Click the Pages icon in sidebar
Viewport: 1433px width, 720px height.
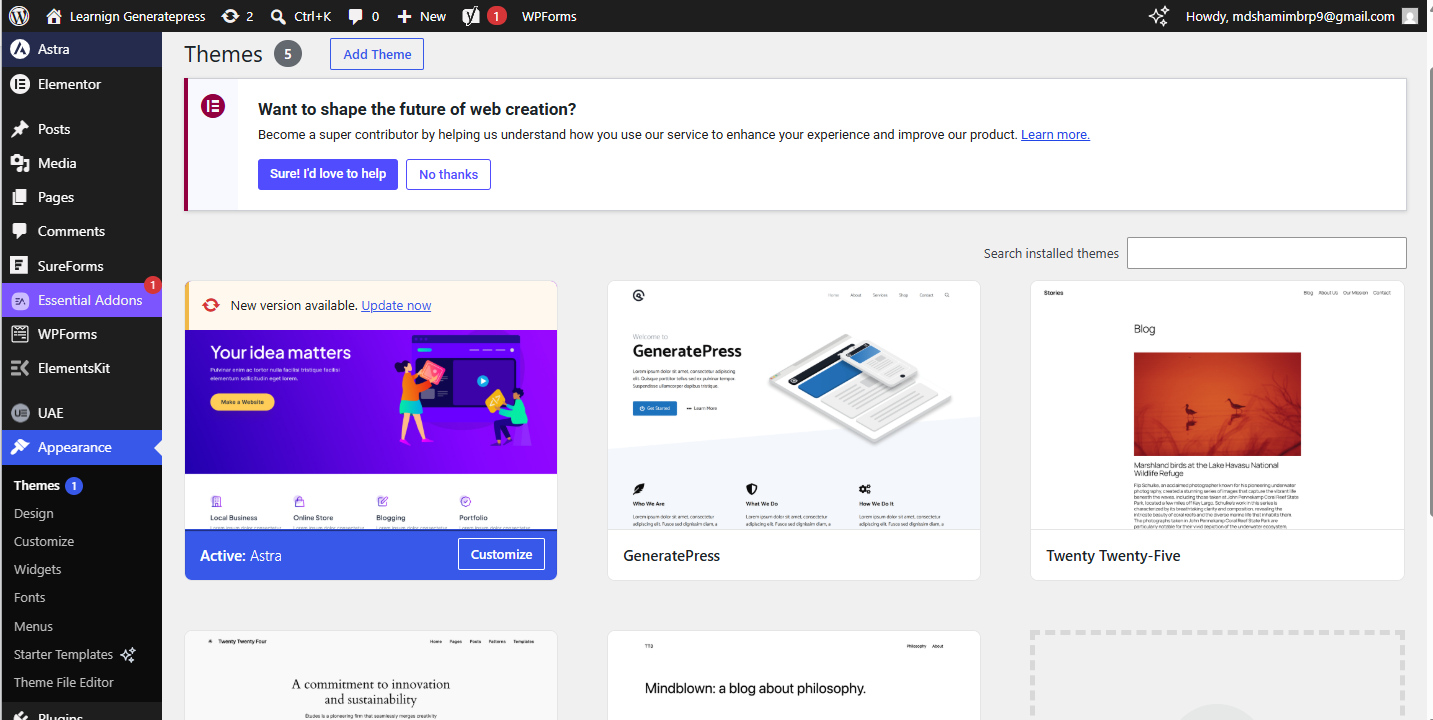point(19,197)
